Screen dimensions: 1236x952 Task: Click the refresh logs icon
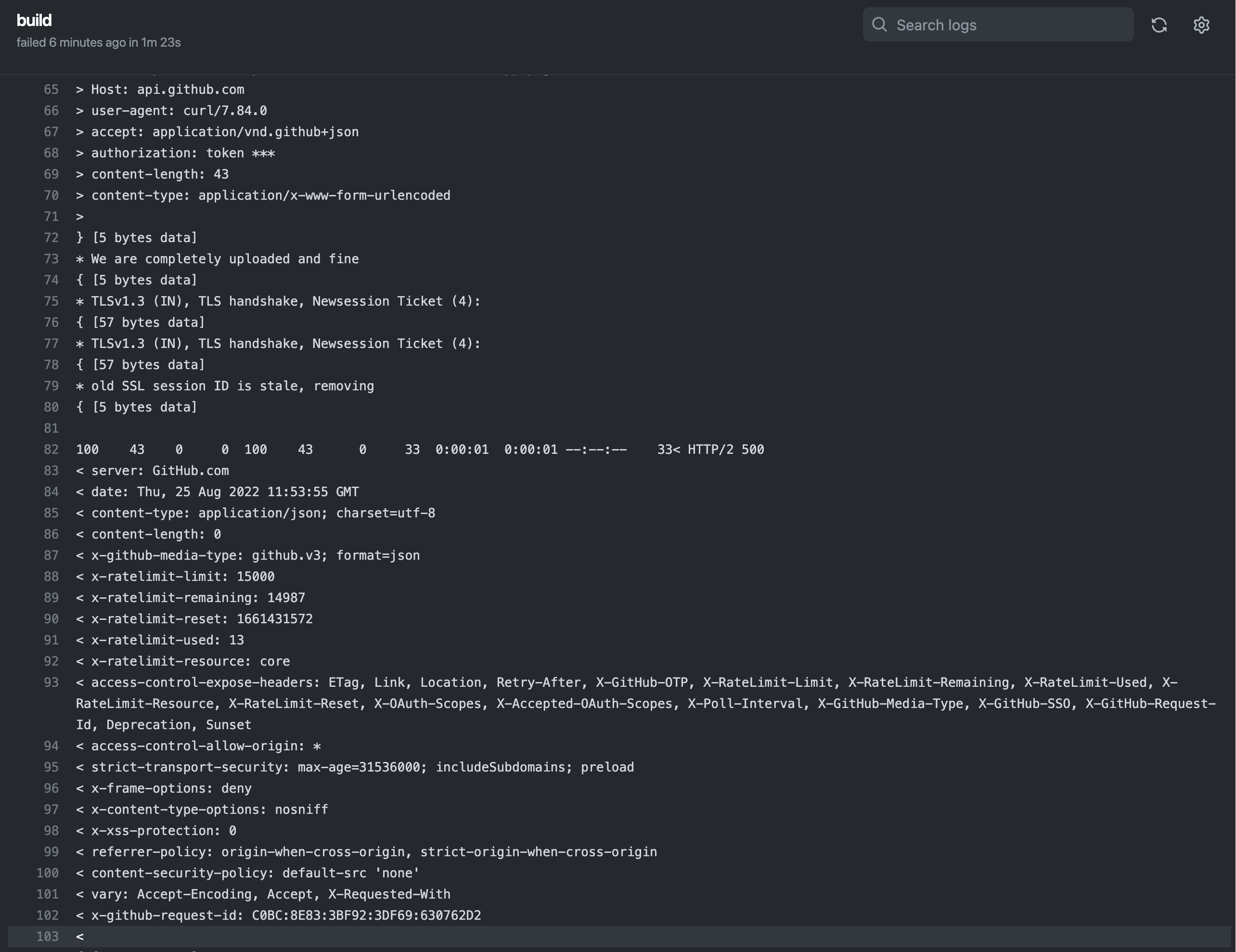[x=1159, y=25]
